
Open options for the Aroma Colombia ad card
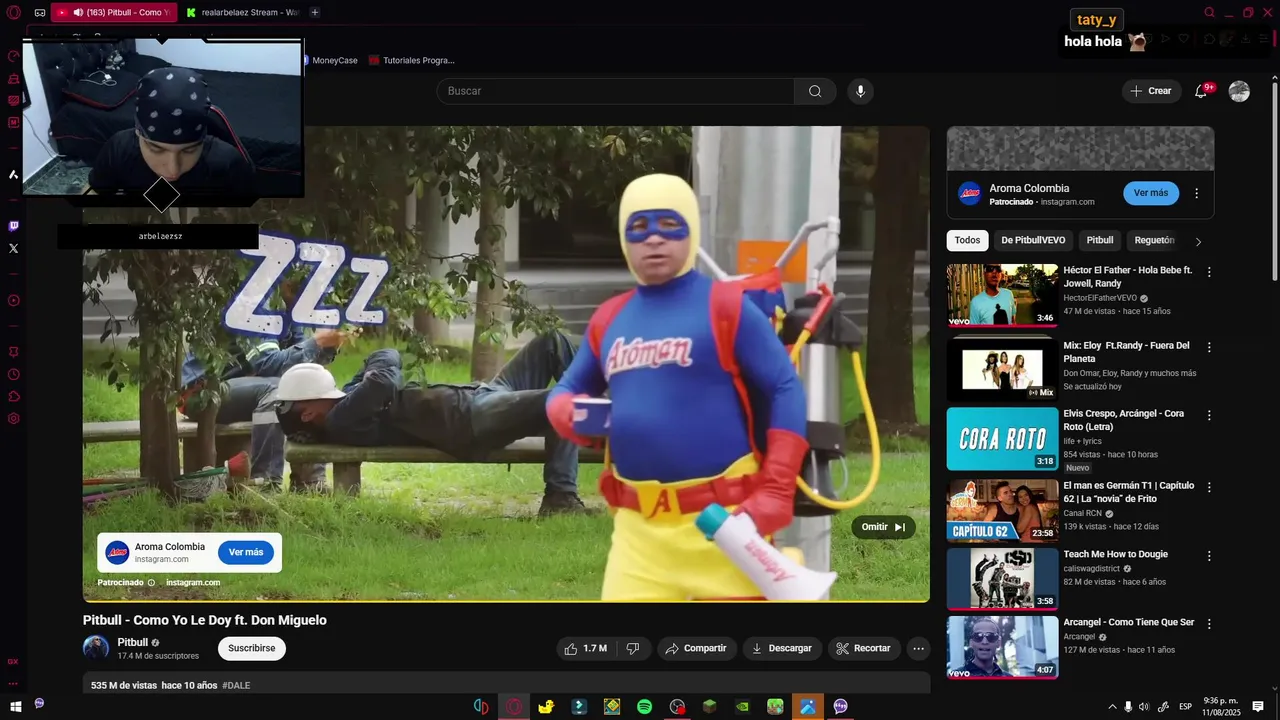coord(1196,193)
